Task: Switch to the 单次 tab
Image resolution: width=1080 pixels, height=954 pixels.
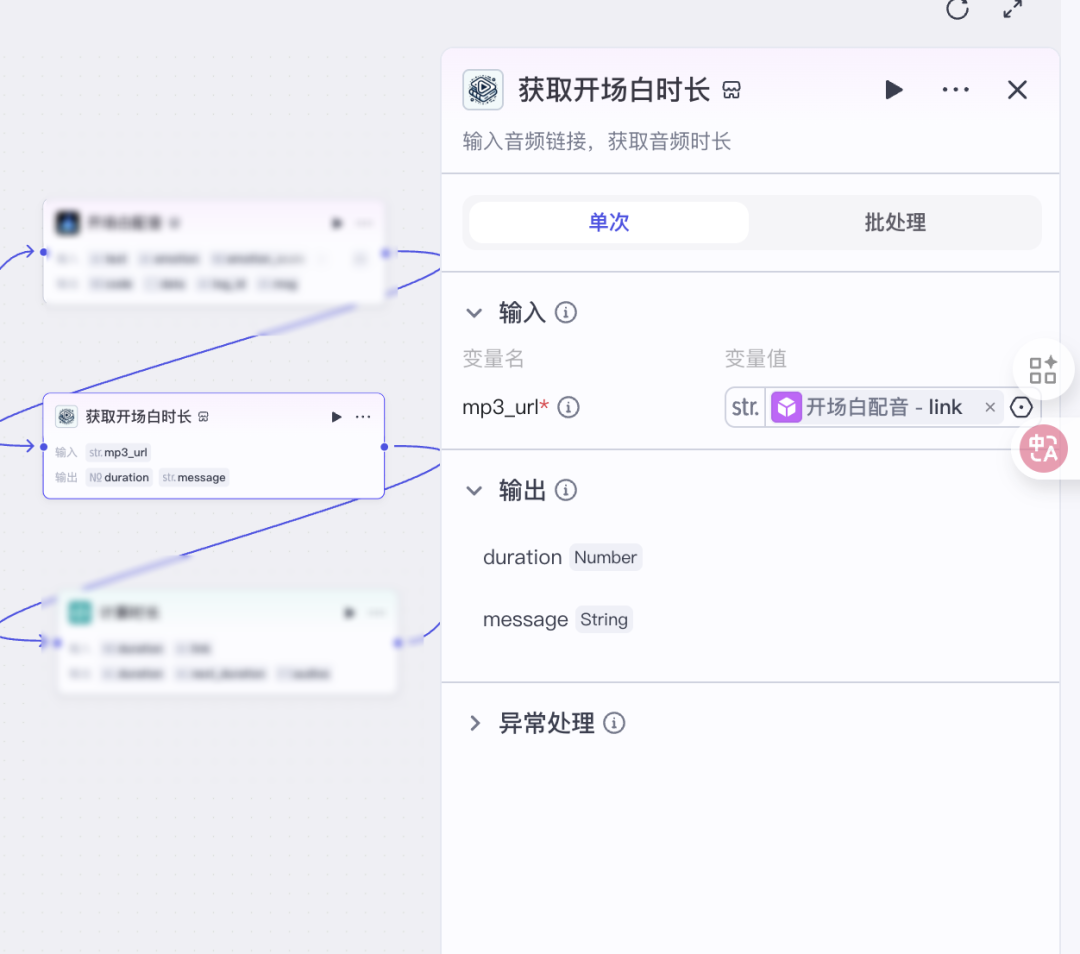Action: [x=609, y=222]
